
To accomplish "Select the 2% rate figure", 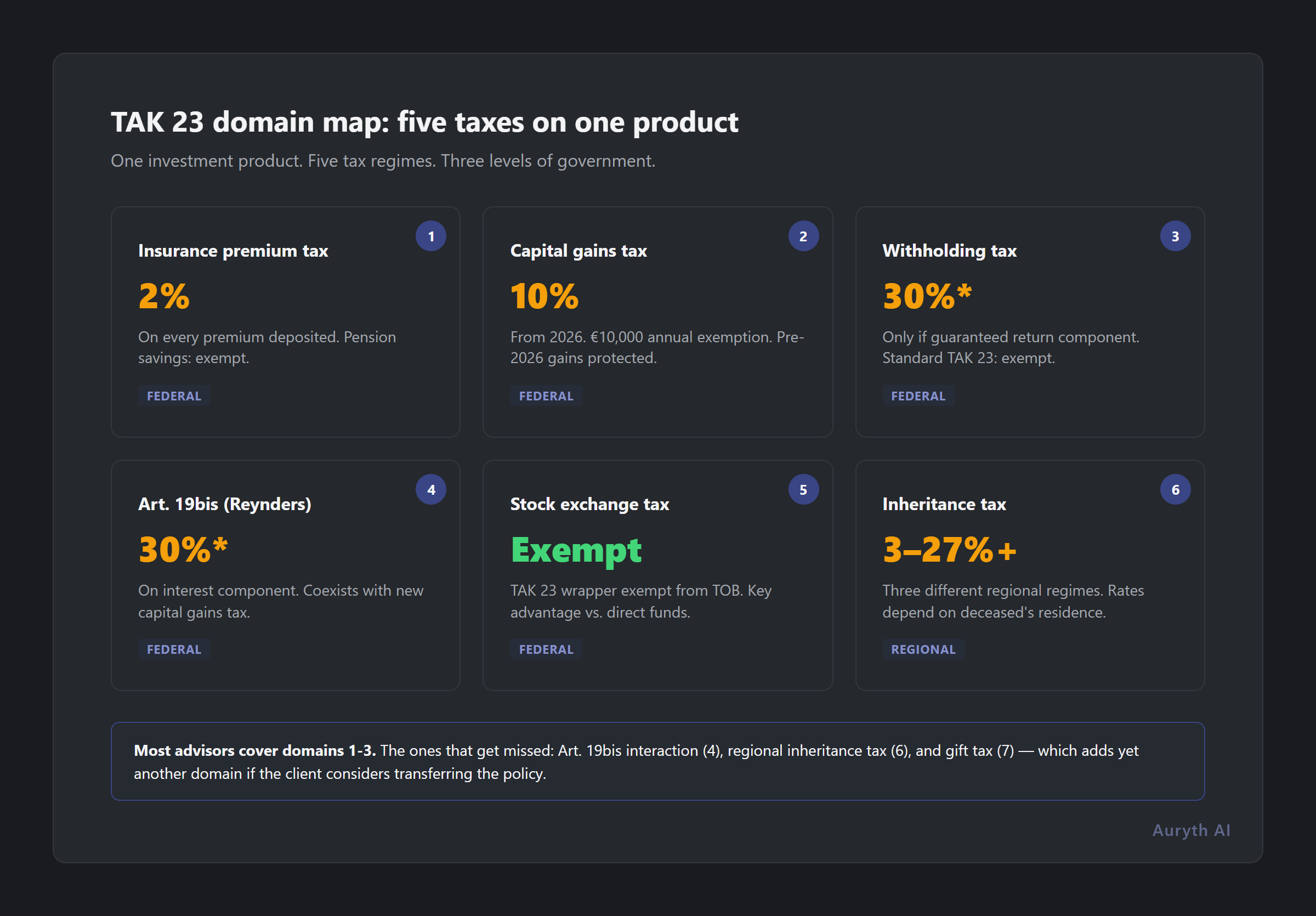I will (x=163, y=296).
